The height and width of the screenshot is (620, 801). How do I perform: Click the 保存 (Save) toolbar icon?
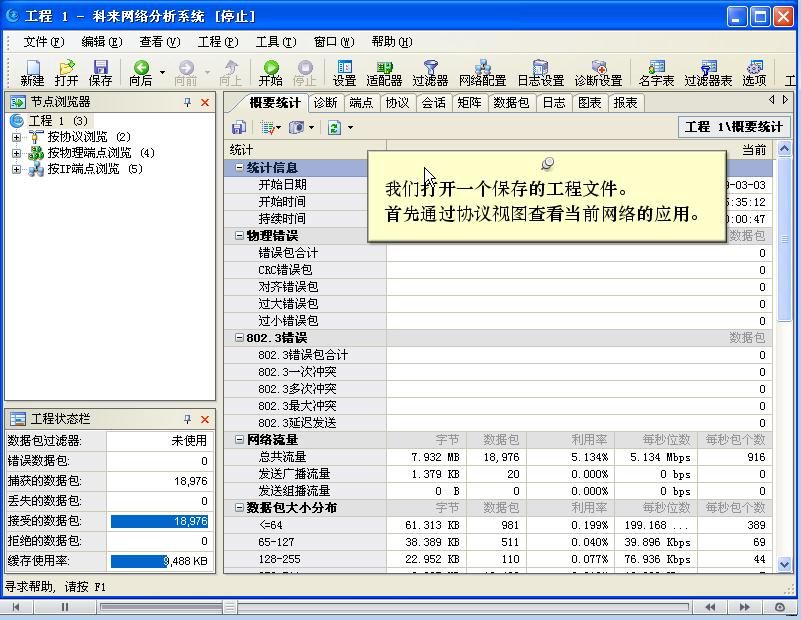tap(100, 71)
